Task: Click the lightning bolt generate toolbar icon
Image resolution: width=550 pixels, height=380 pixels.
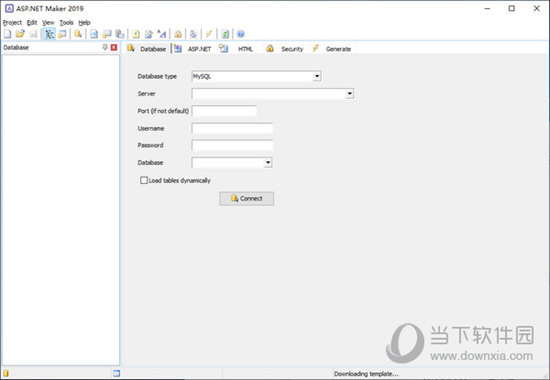Action: [209, 34]
